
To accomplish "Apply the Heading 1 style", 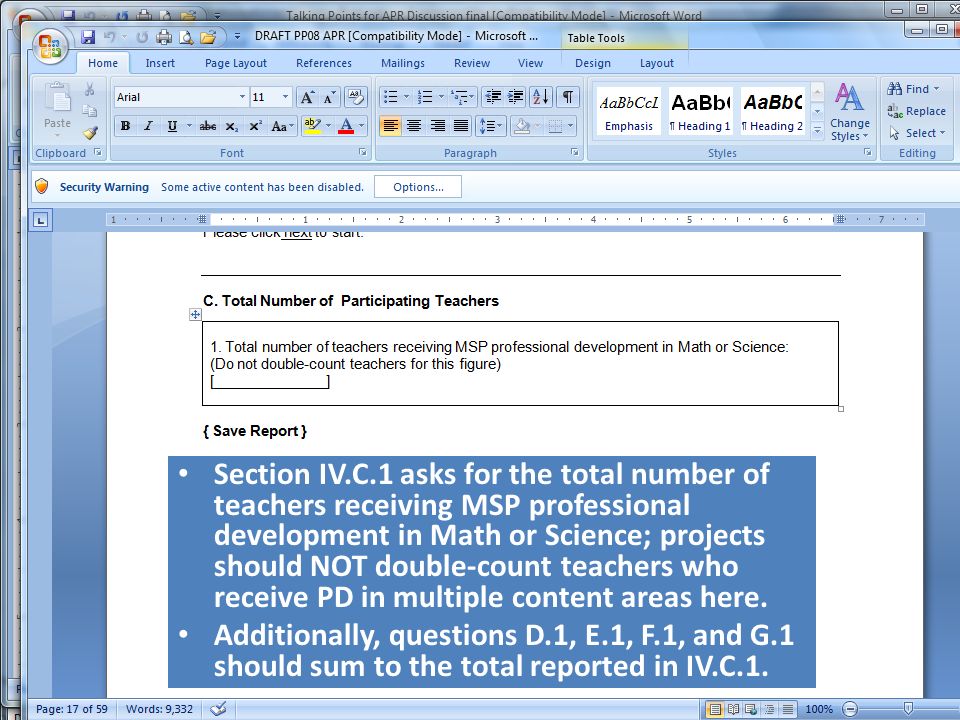I will click(700, 111).
